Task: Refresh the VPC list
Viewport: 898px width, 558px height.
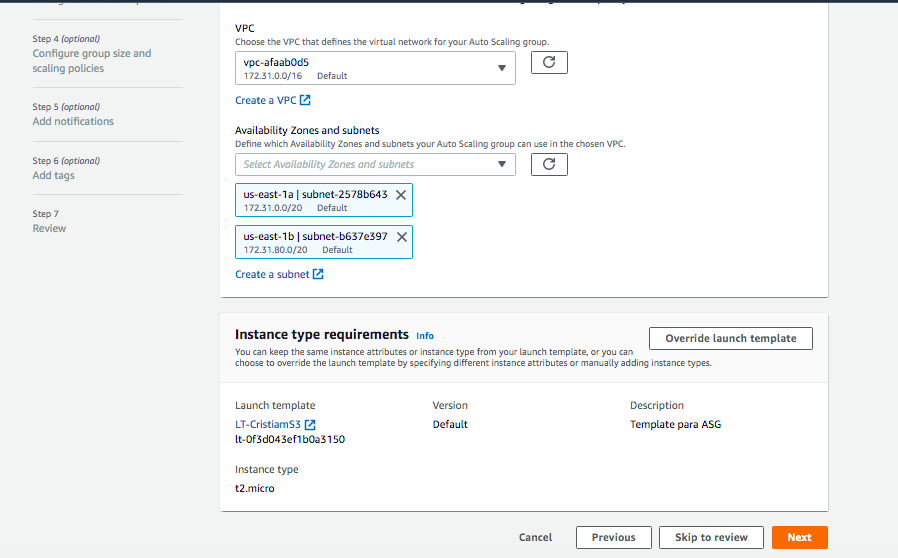Action: coord(548,63)
